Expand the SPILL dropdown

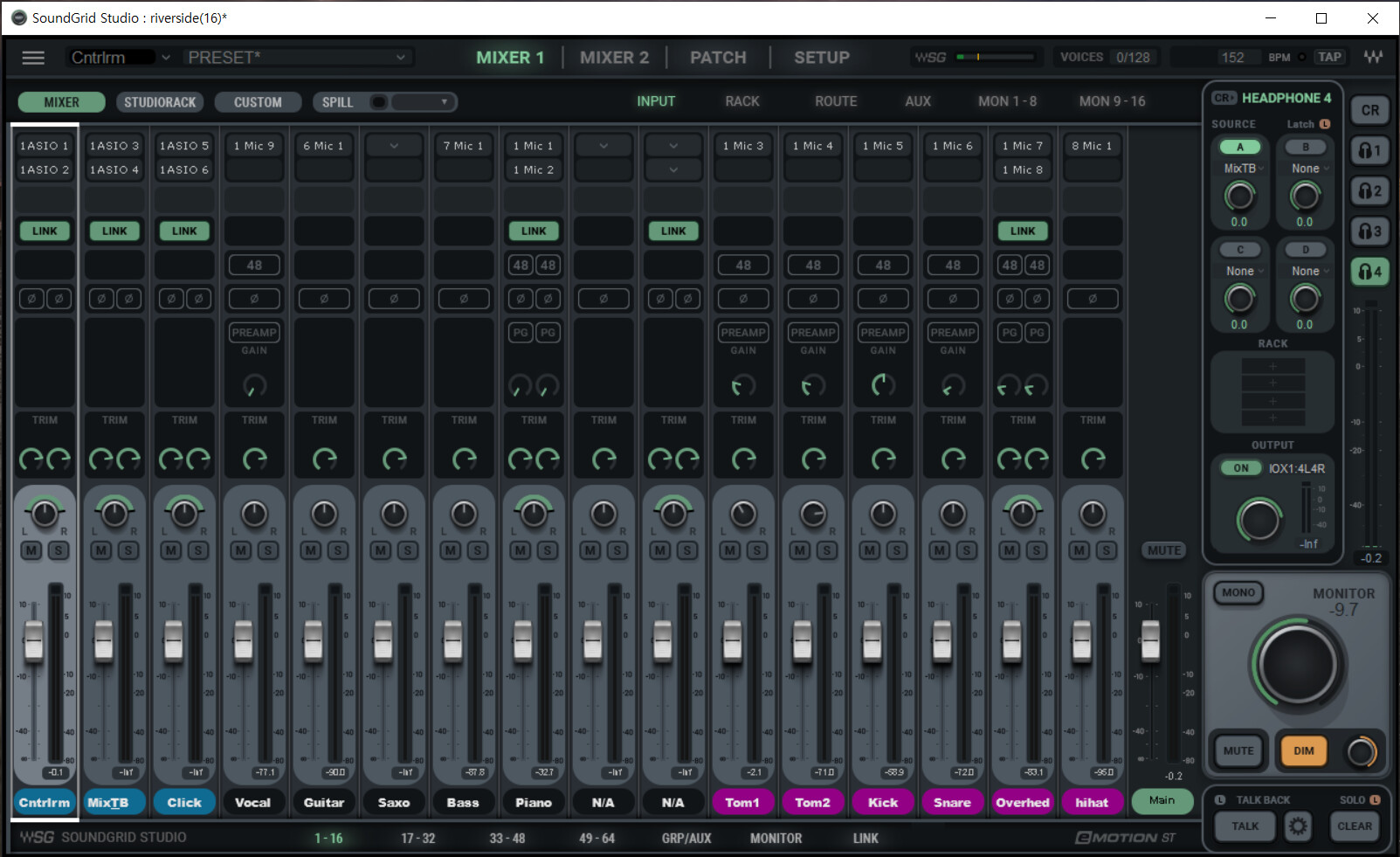(444, 102)
